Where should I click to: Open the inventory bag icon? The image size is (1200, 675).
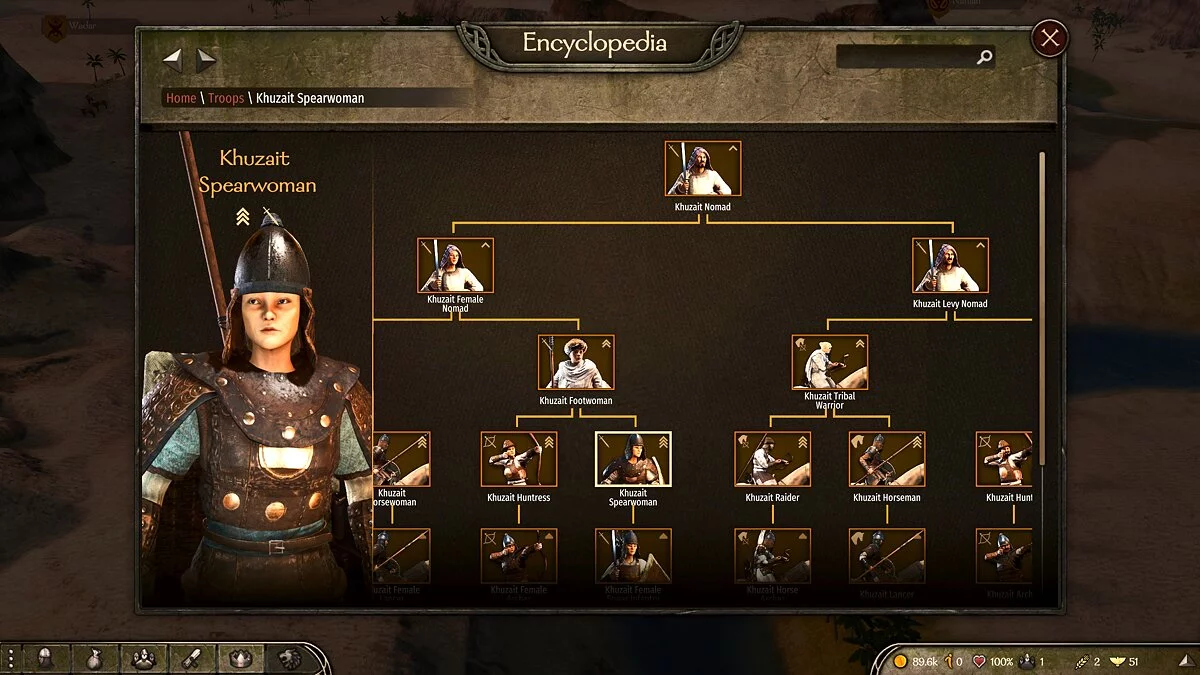click(x=94, y=658)
